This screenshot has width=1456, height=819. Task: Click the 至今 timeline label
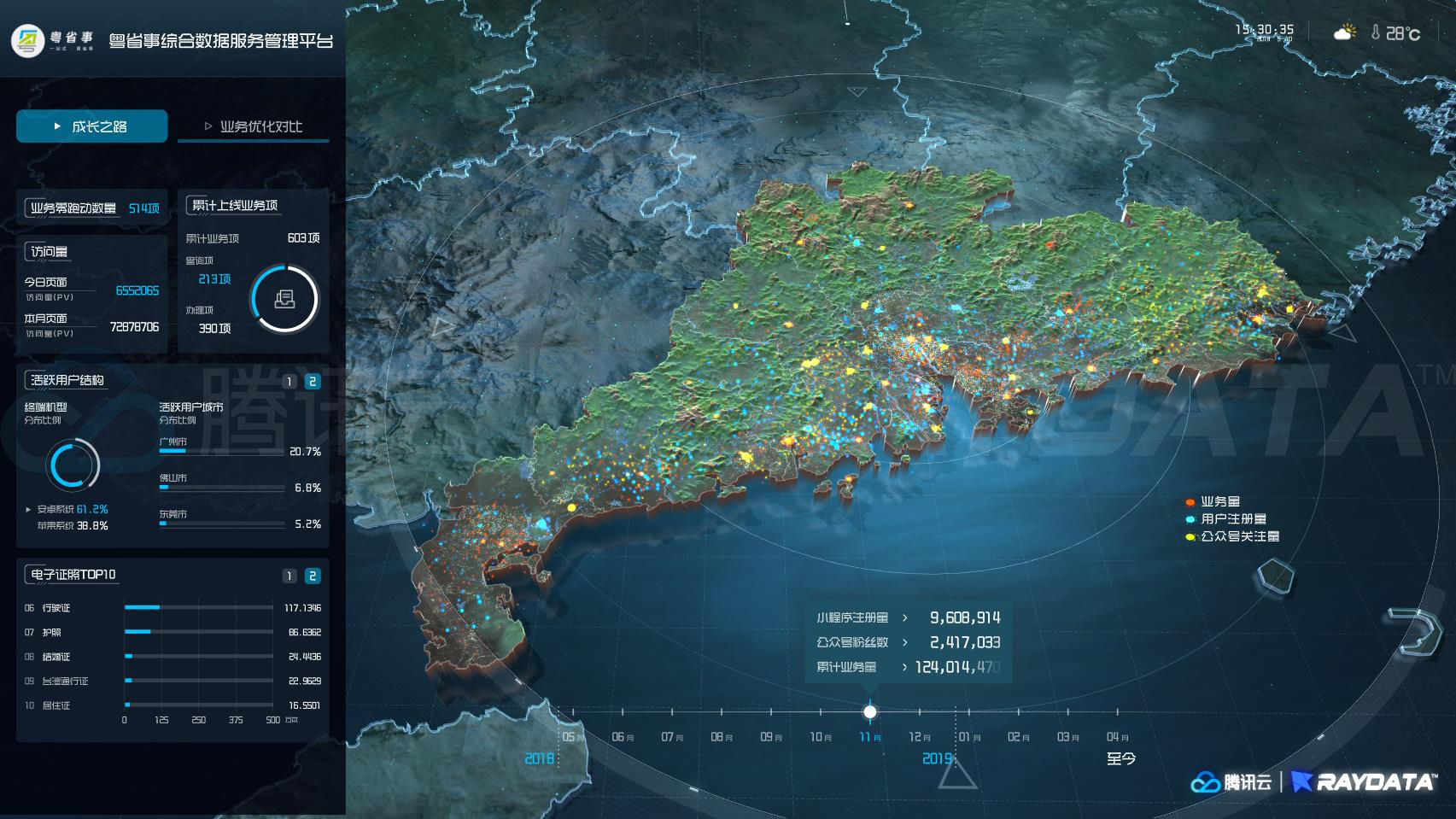click(1121, 758)
